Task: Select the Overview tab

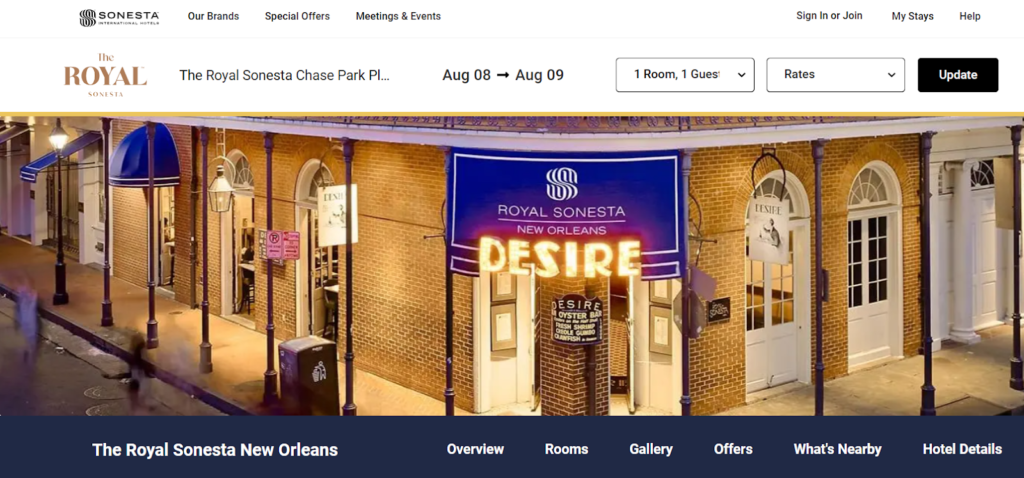Action: pos(475,449)
